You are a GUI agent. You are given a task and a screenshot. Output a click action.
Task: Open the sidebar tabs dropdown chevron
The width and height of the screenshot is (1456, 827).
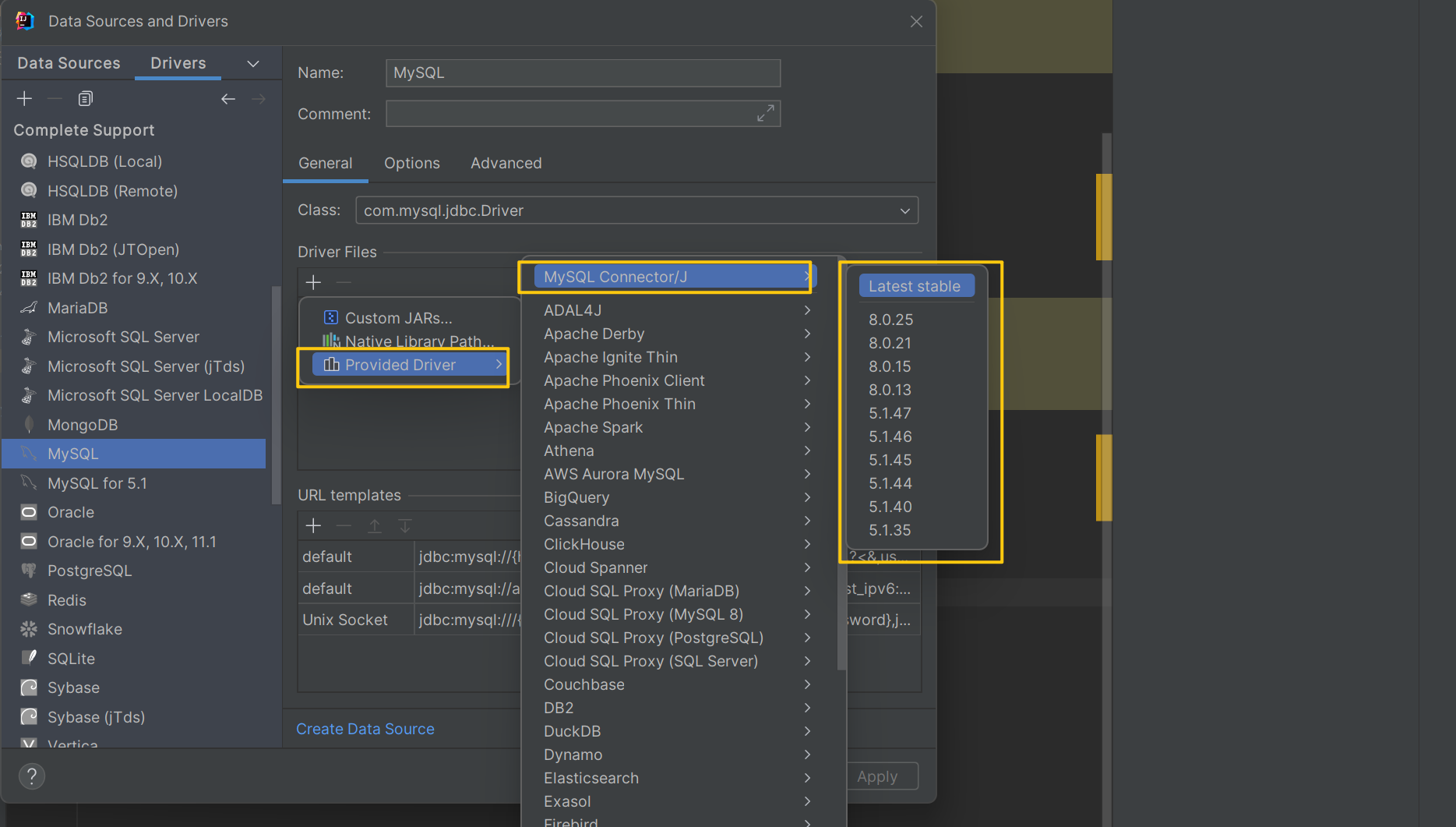[x=253, y=64]
